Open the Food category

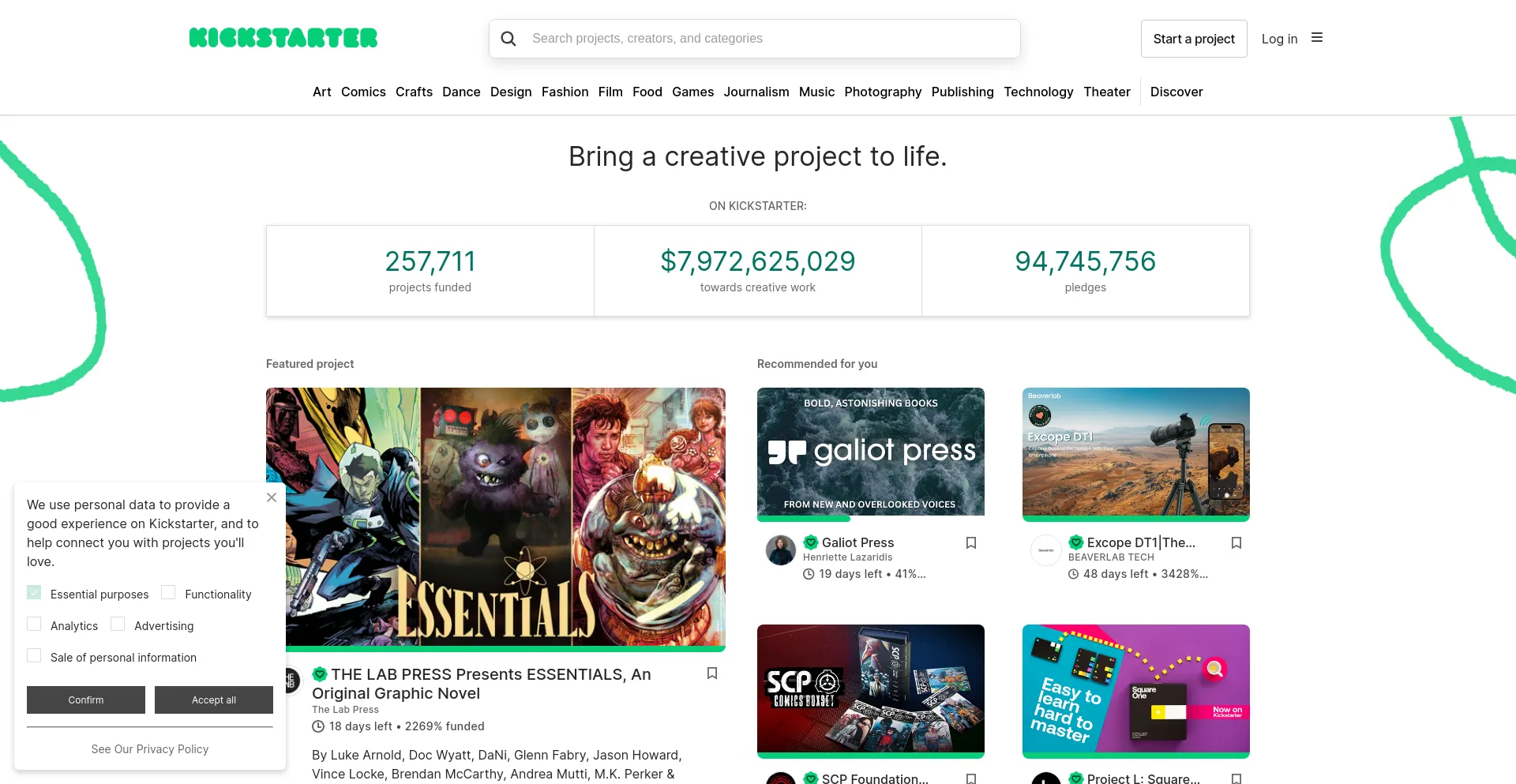click(647, 92)
